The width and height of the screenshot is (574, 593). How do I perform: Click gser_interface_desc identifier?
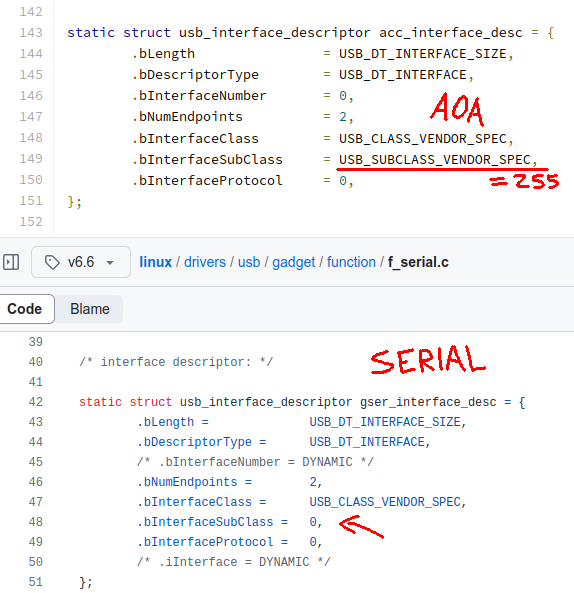428,402
